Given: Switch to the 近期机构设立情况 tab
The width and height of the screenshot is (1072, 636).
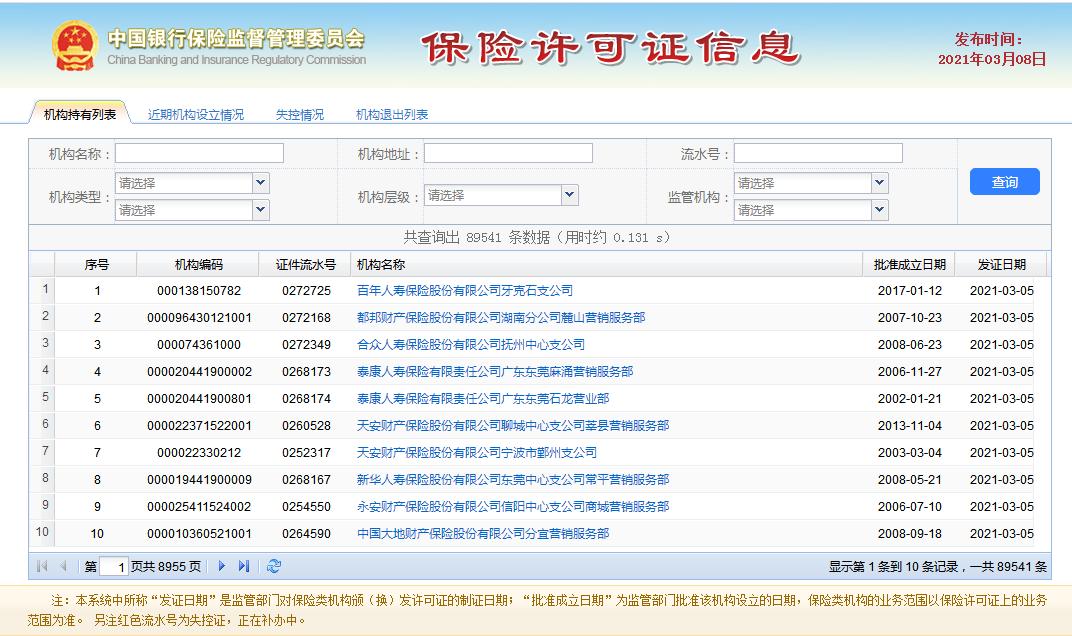Looking at the screenshot, I should point(197,112).
